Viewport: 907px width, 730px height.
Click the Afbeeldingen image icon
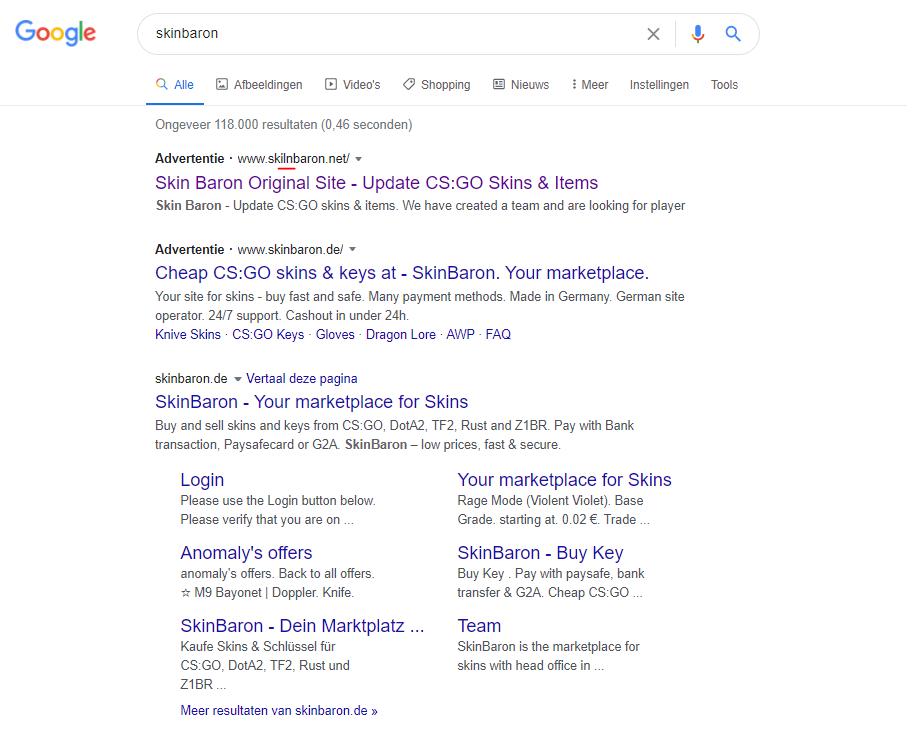click(x=222, y=84)
